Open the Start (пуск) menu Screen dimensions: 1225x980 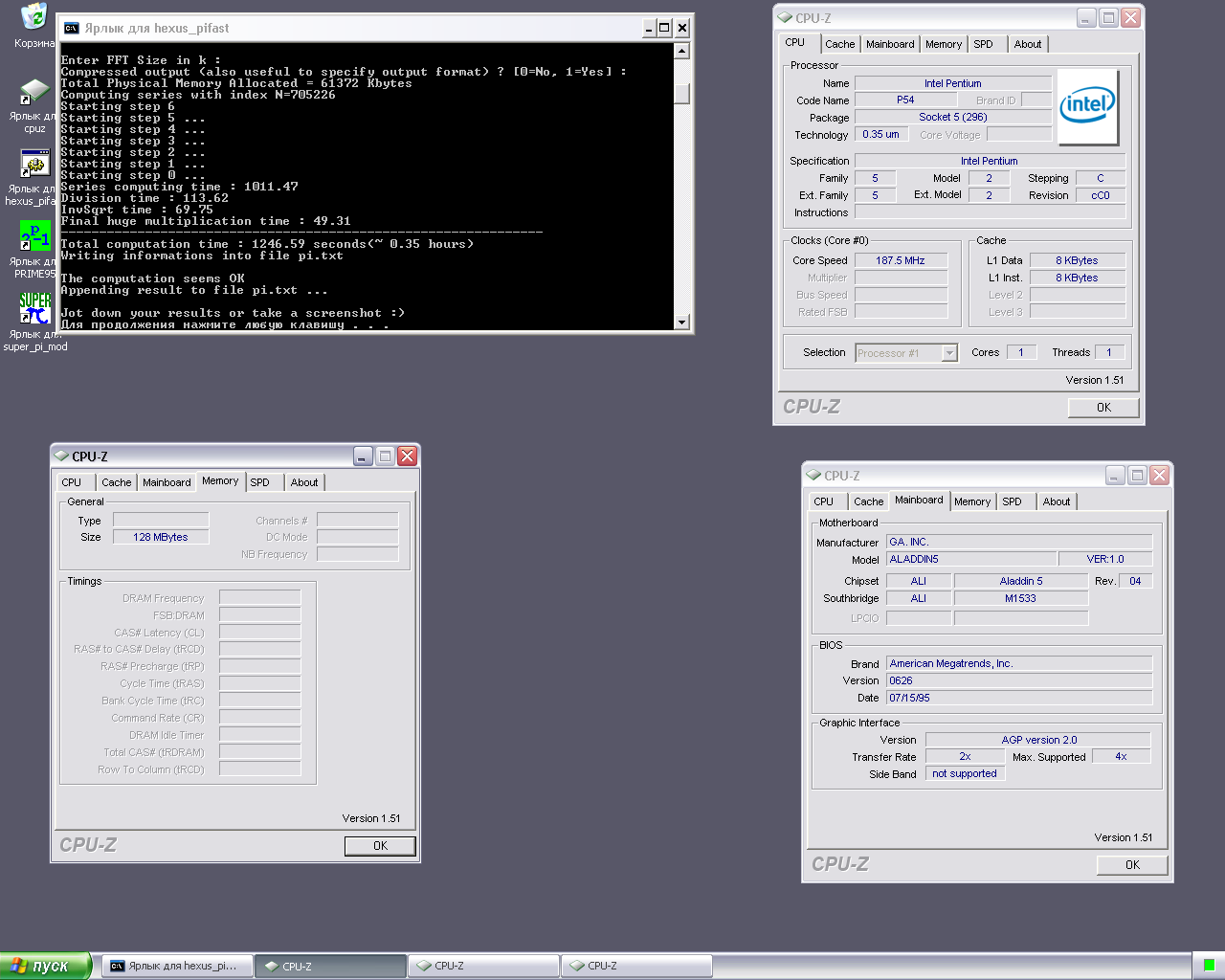45,966
